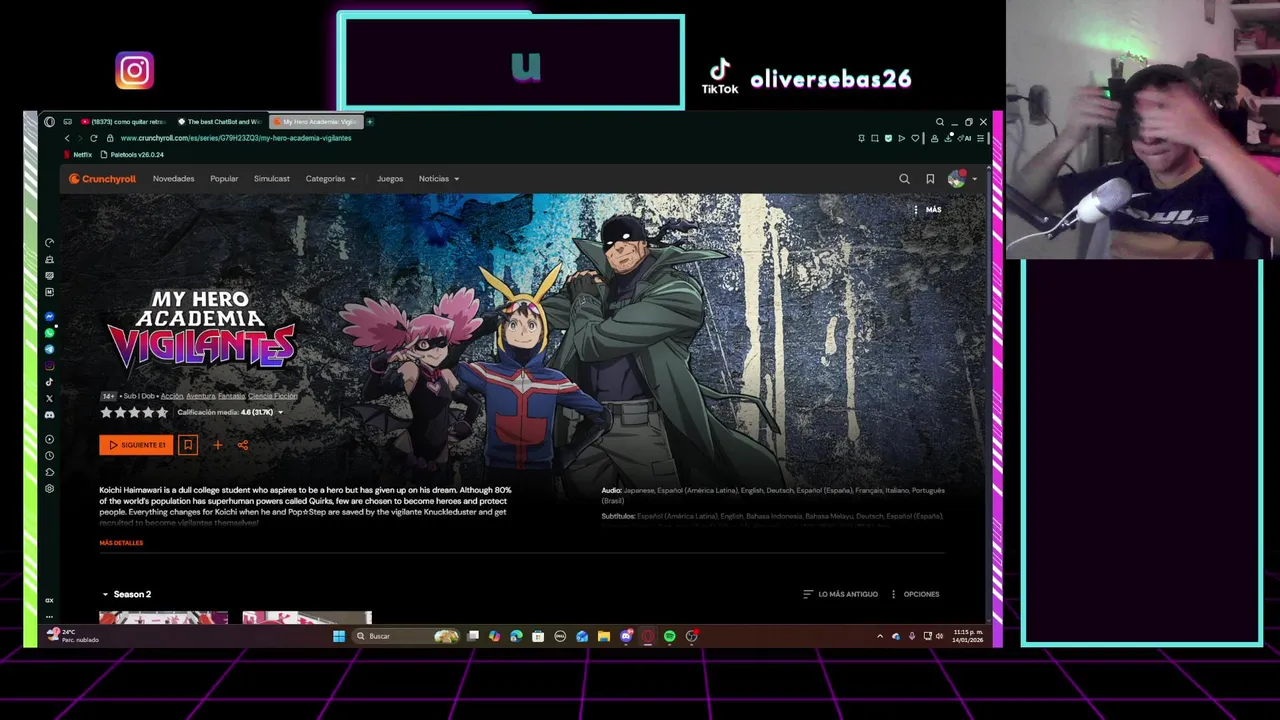
Task: Add series to a Crunchylist plus icon
Action: pyautogui.click(x=218, y=445)
